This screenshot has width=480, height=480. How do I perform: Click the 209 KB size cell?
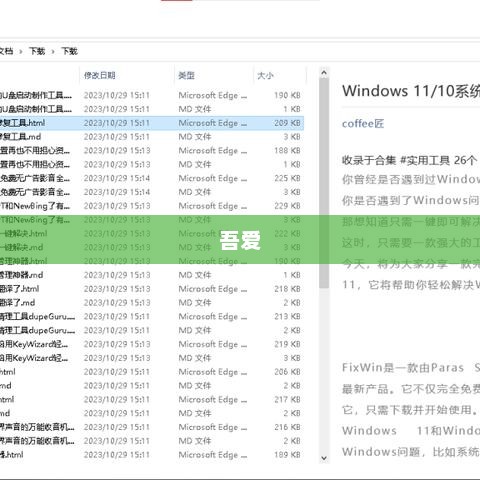287,123
